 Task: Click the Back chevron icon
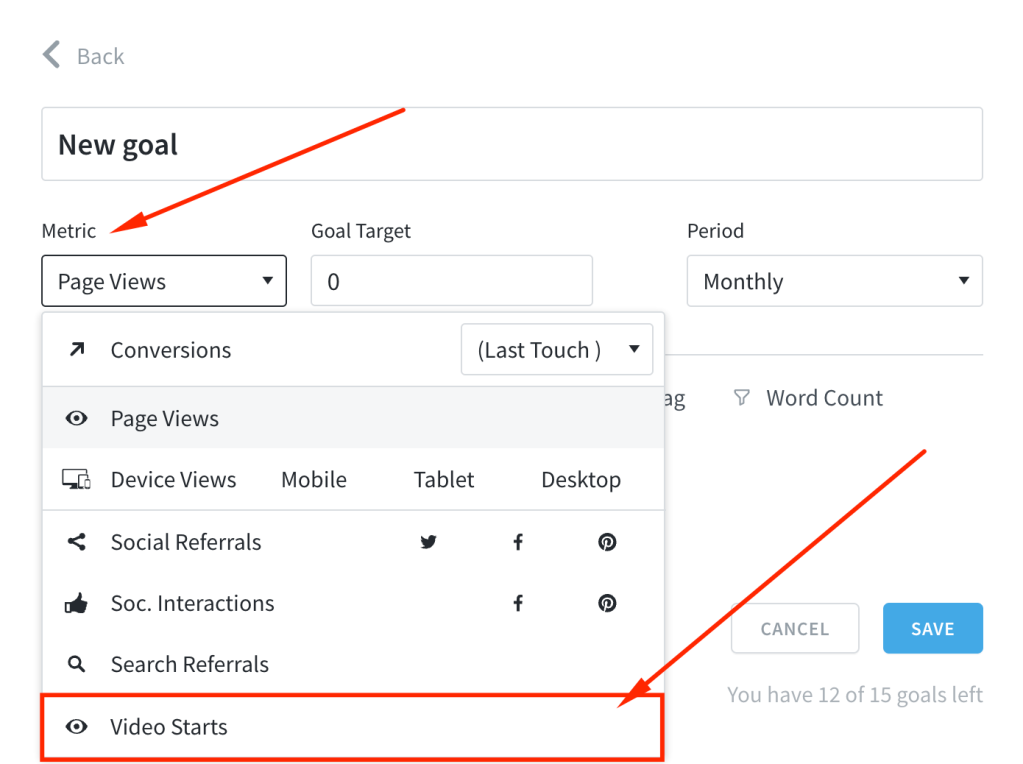(x=52, y=55)
